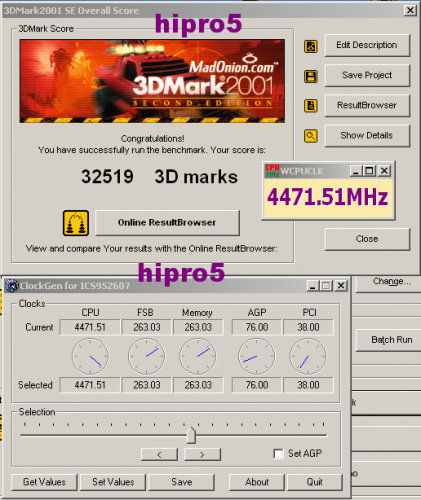
Task: Click the Change... button in background window
Action: pyautogui.click(x=388, y=283)
